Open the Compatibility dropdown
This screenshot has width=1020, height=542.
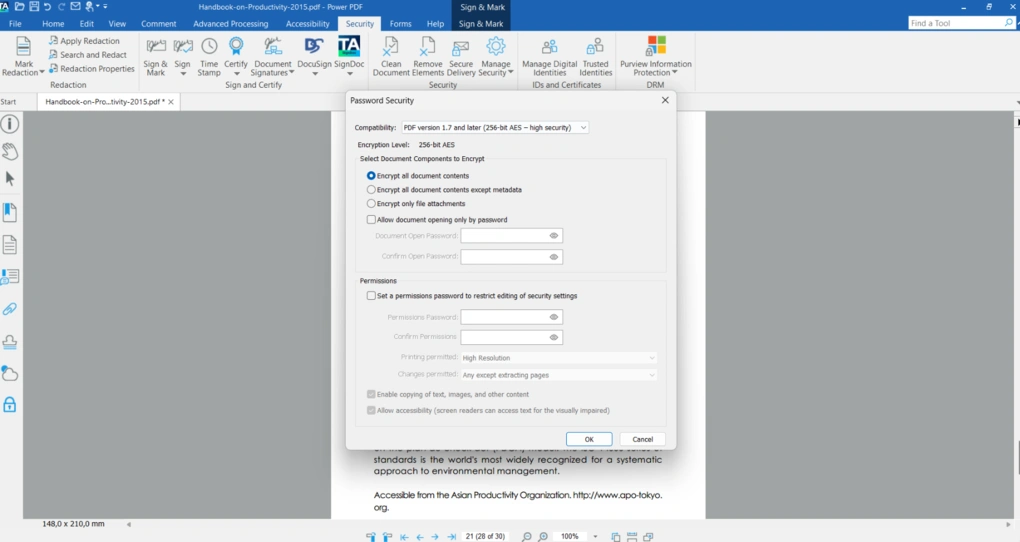[x=495, y=128]
